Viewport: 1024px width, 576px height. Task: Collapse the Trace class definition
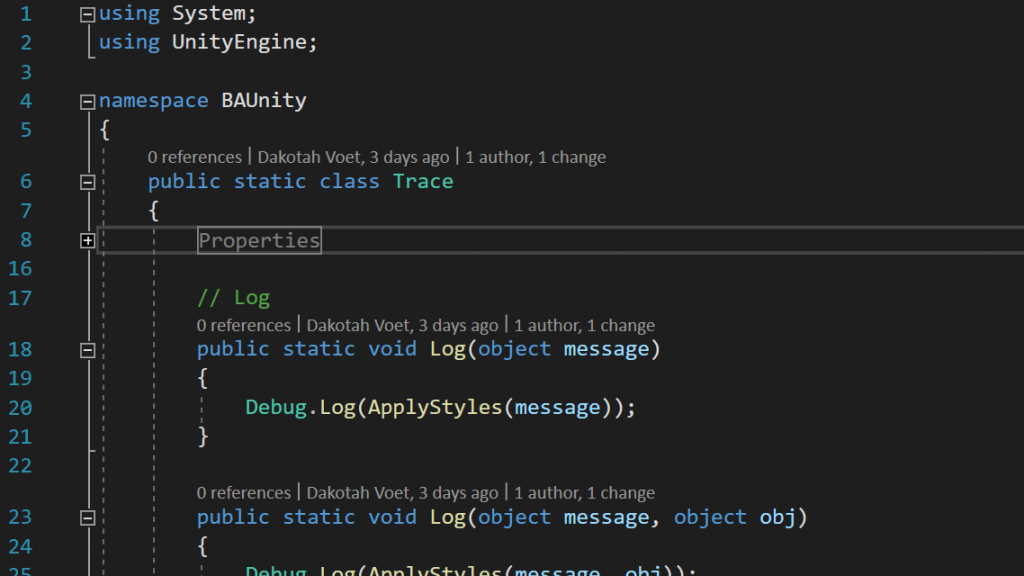[87, 182]
